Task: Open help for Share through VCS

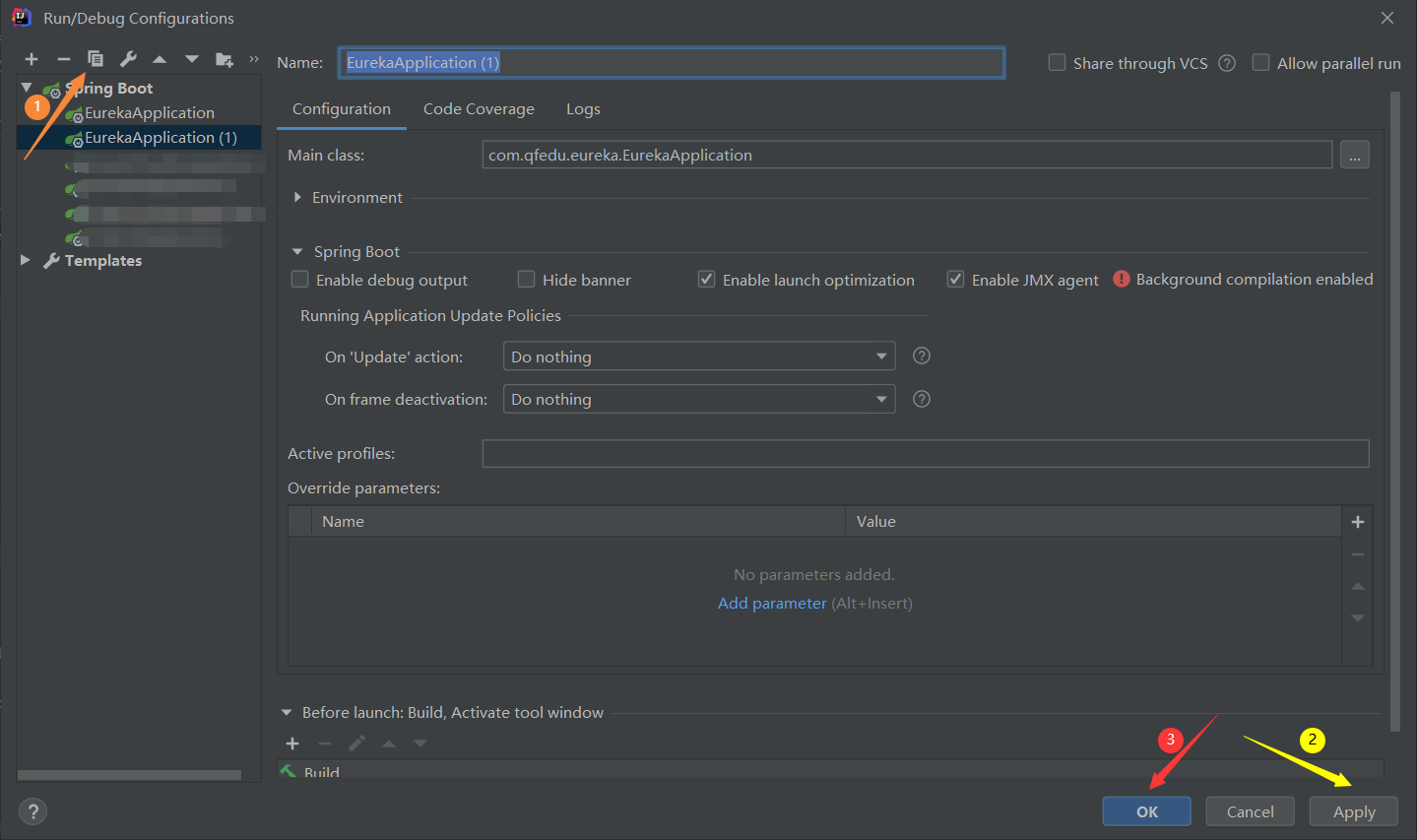Action: coord(1227,63)
